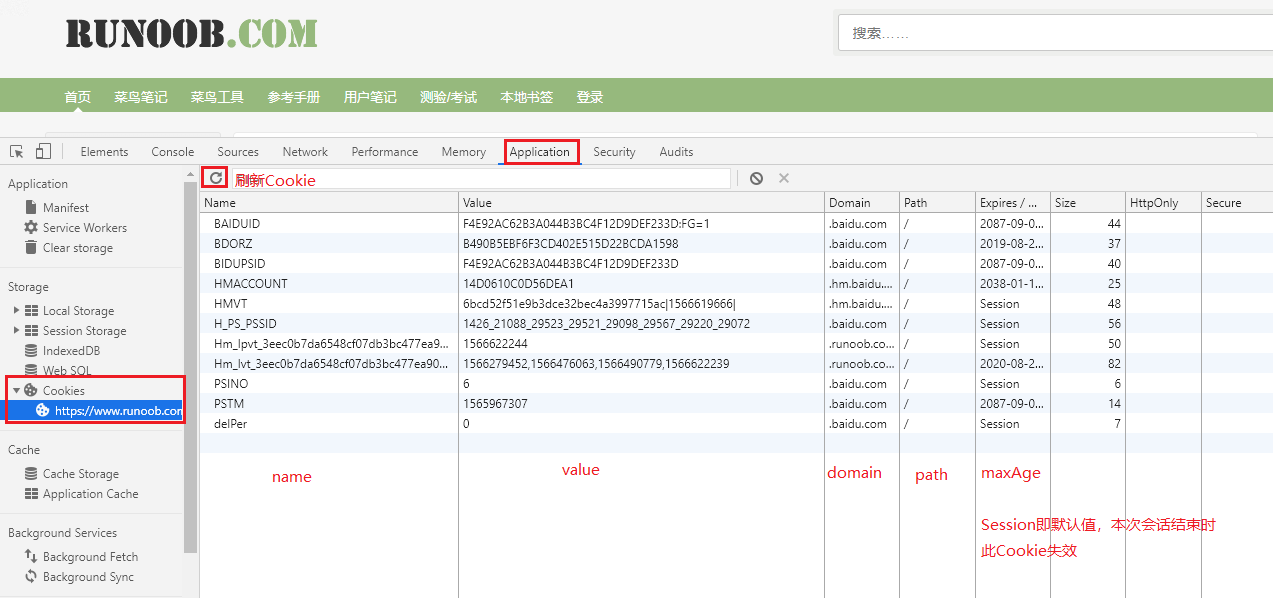The width and height of the screenshot is (1273, 598).
Task: Sort by the Value column header
Action: coord(642,202)
